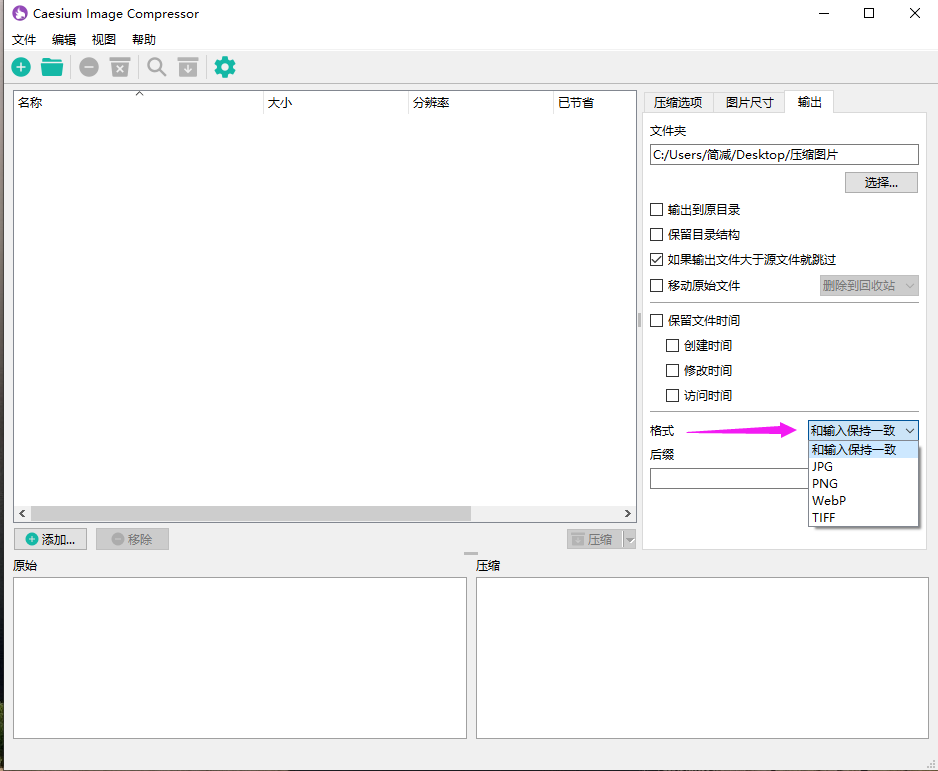The height and width of the screenshot is (771, 938).
Task: Click the horizontal scrollbar under file list
Action: click(250, 513)
